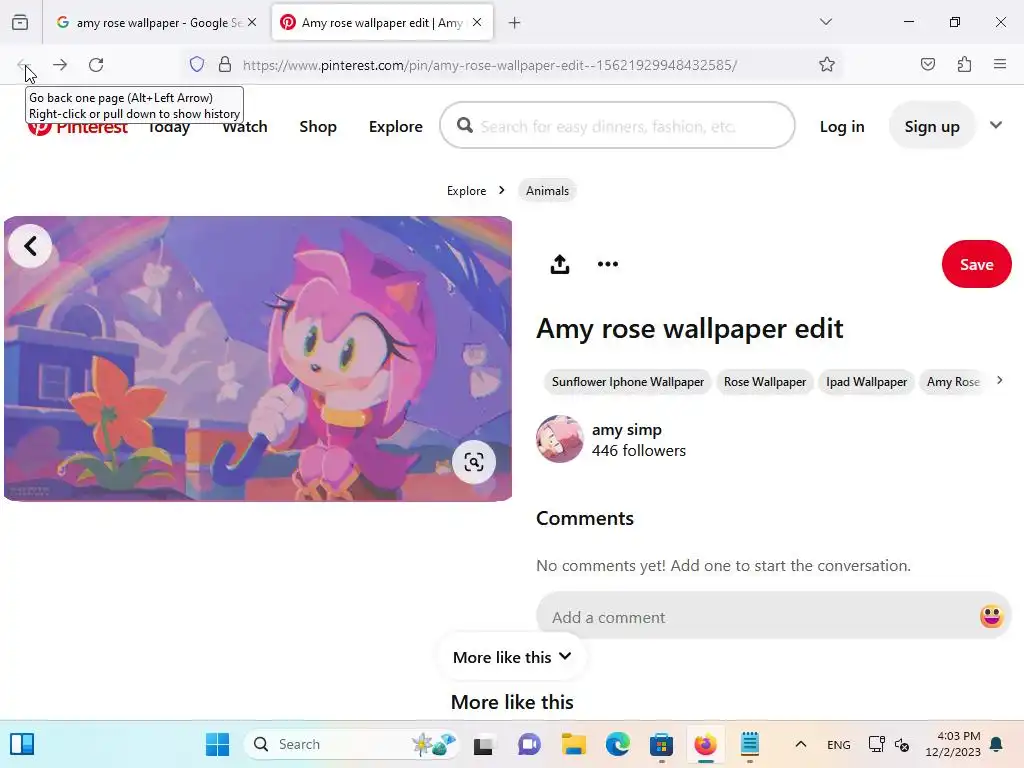The image size is (1024, 768).
Task: Open the clock and date 4:03 PM
Action: tap(953, 744)
